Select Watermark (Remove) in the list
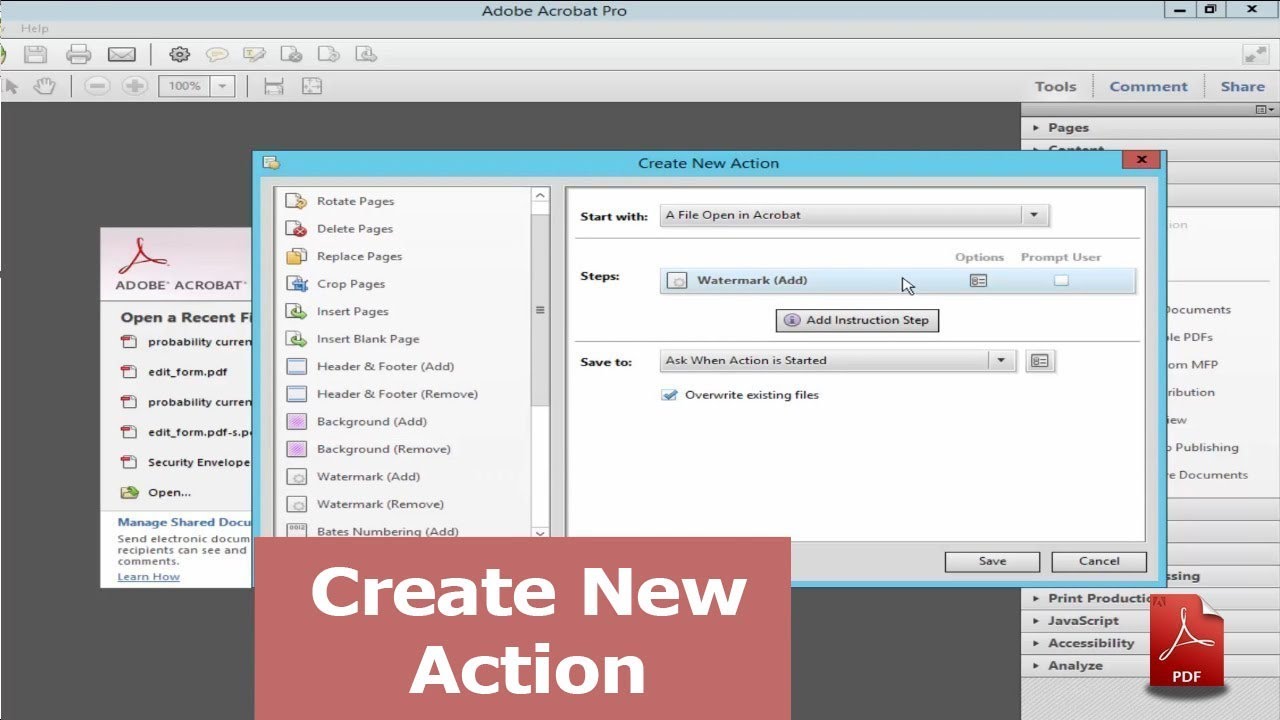Image resolution: width=1280 pixels, height=720 pixels. coord(380,504)
